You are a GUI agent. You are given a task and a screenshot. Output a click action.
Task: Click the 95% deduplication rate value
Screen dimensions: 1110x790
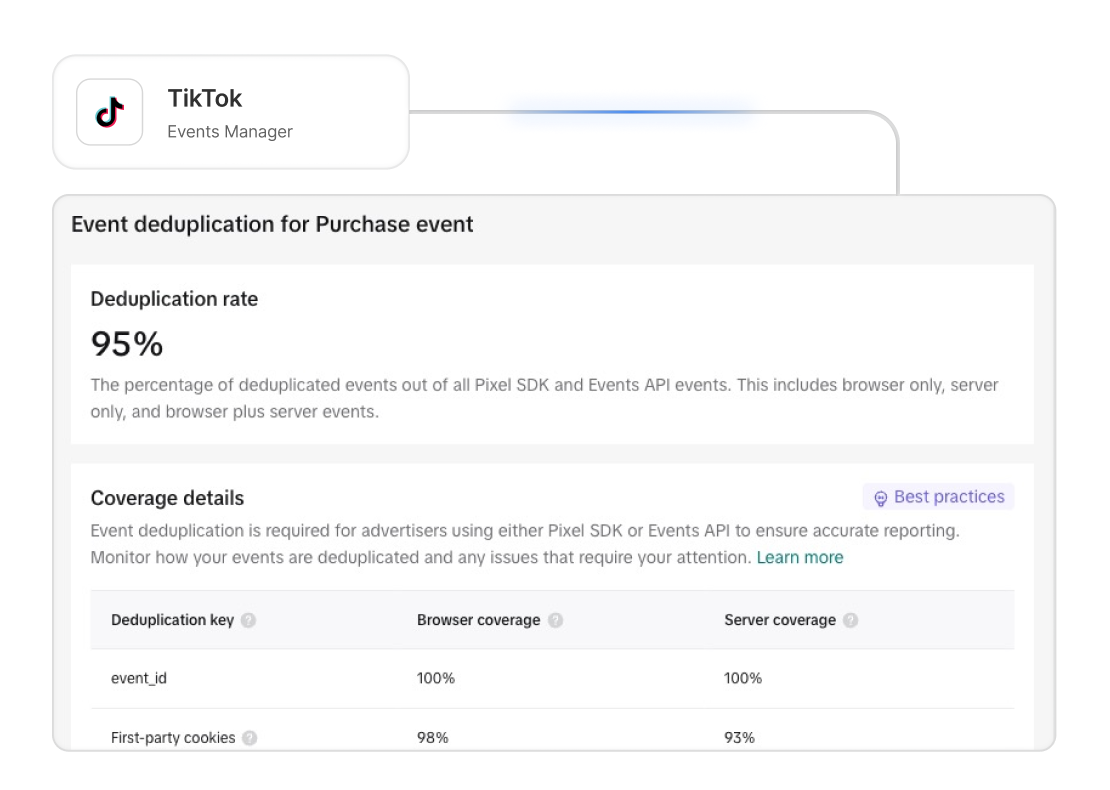click(x=127, y=344)
